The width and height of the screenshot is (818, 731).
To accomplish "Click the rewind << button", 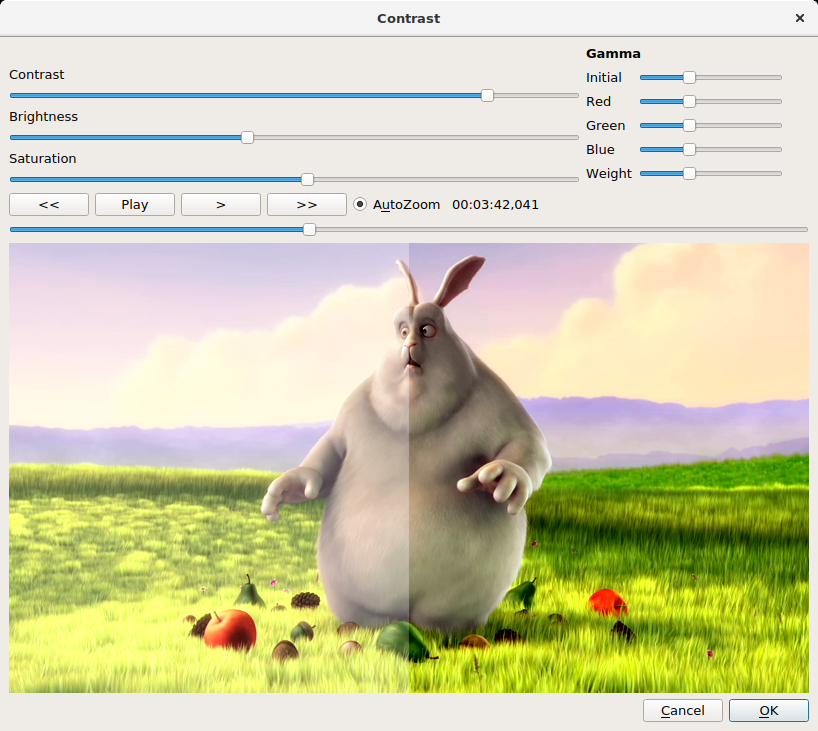I will point(49,204).
